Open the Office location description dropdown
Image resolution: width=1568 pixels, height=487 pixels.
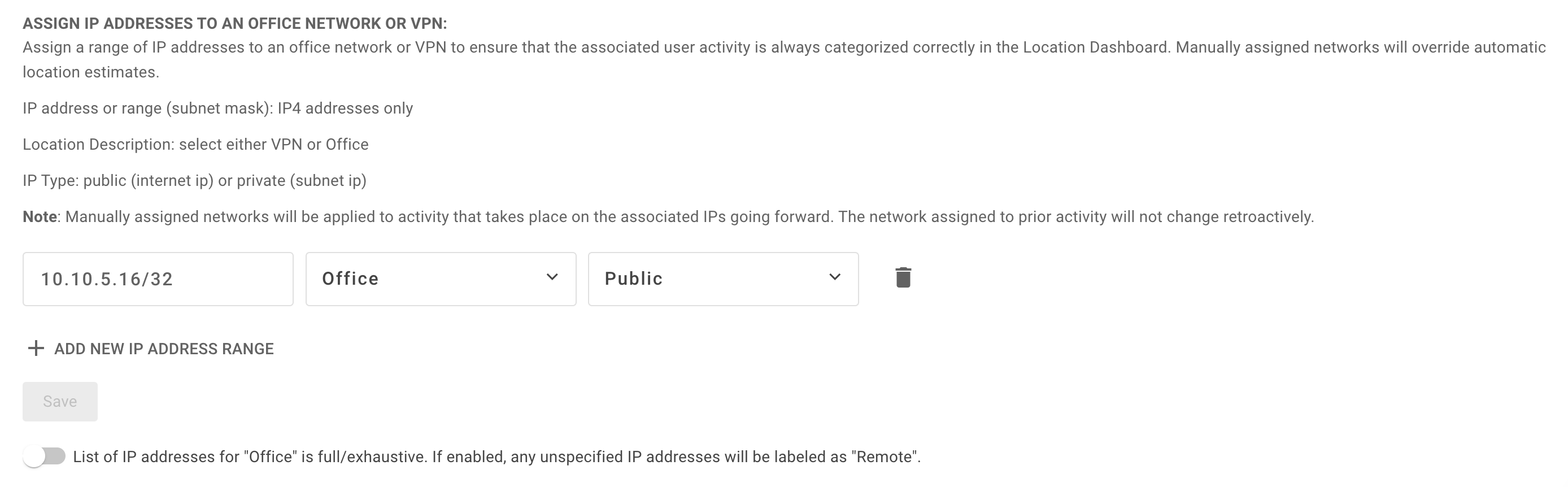(441, 279)
